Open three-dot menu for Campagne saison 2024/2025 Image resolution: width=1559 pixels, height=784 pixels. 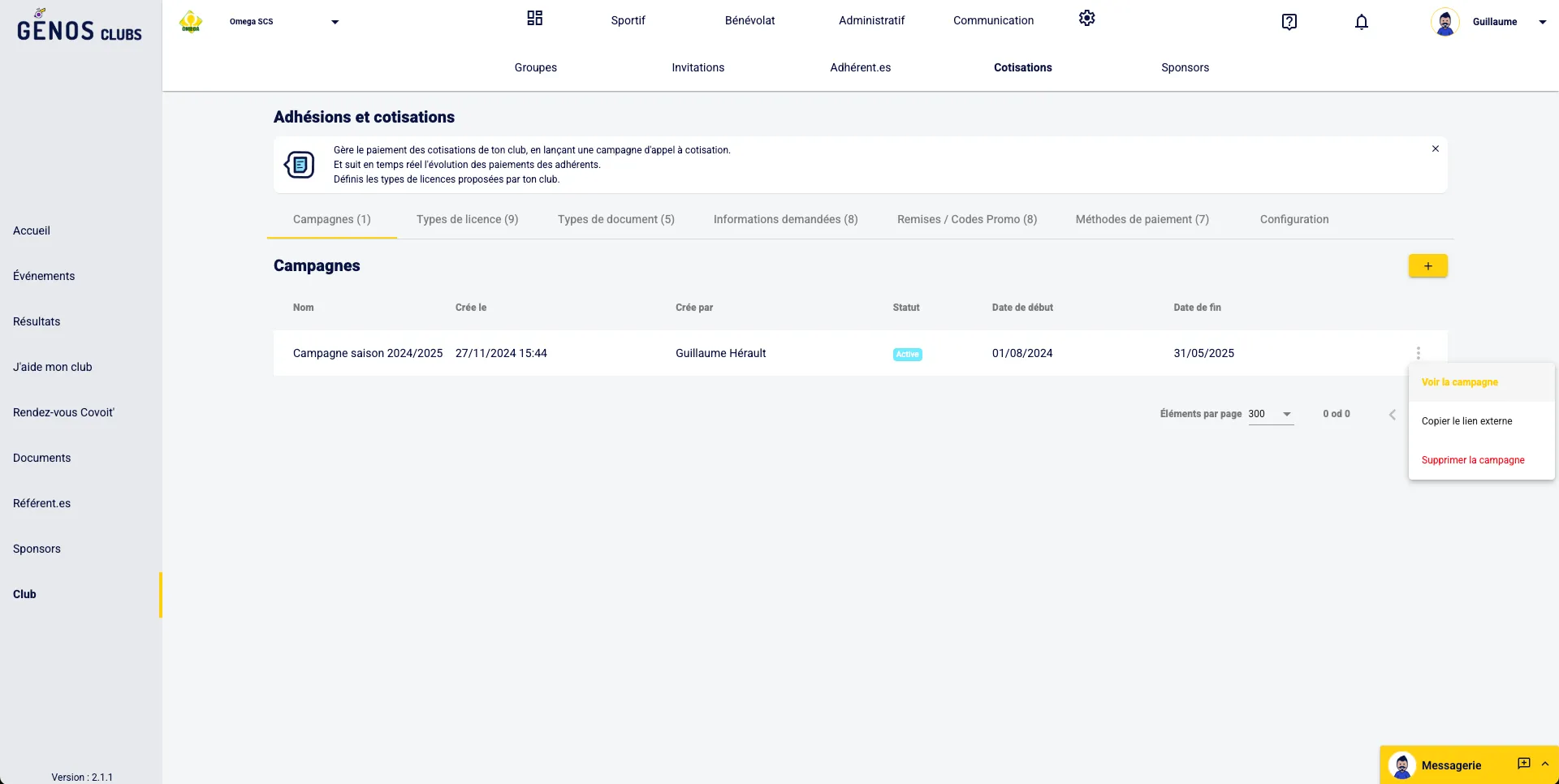tap(1418, 353)
